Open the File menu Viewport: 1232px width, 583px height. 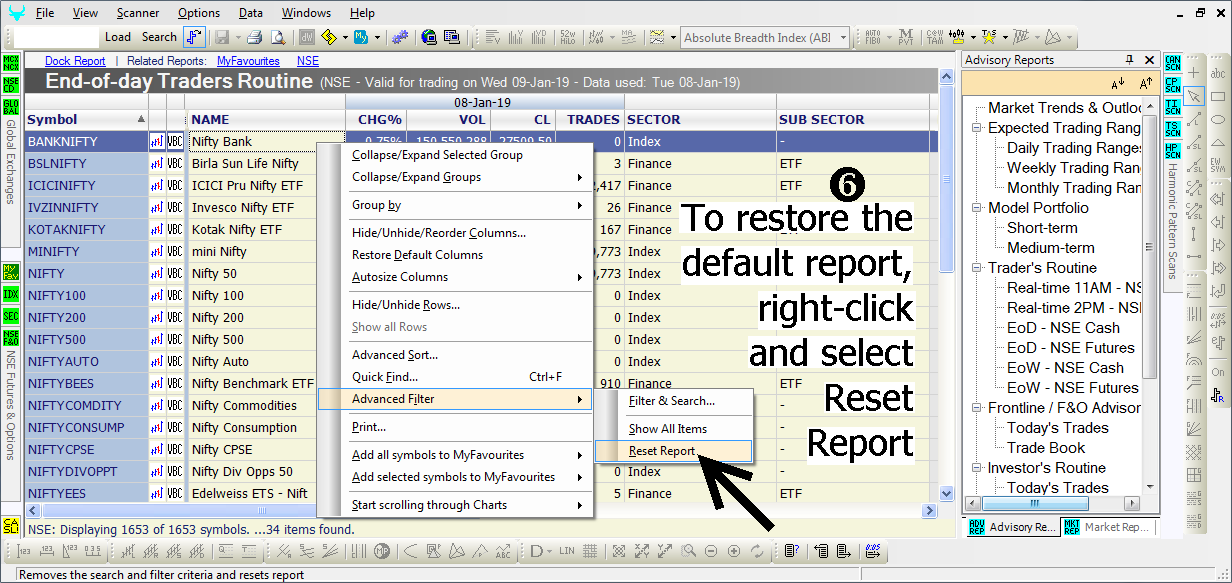click(x=45, y=13)
